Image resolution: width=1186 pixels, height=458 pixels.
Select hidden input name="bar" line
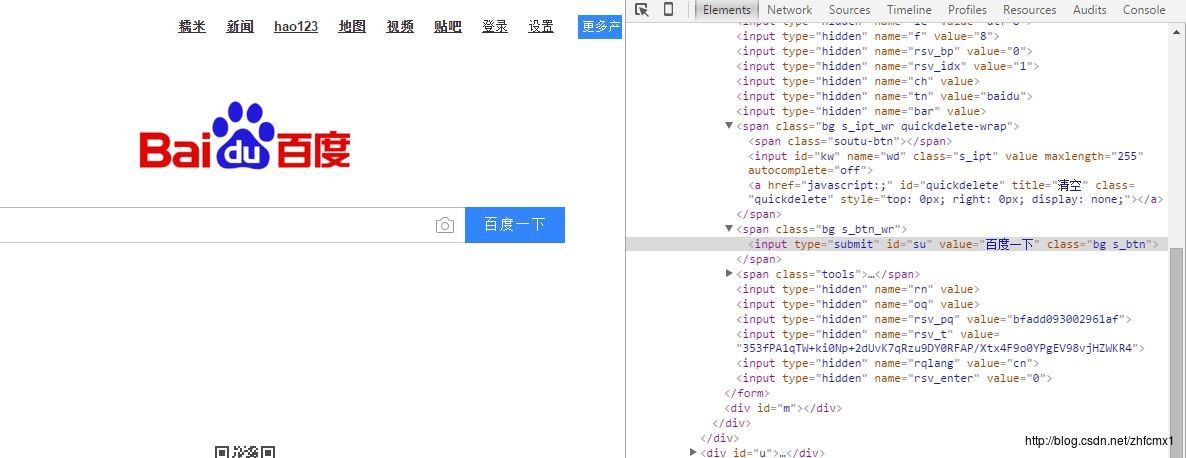[x=862, y=111]
